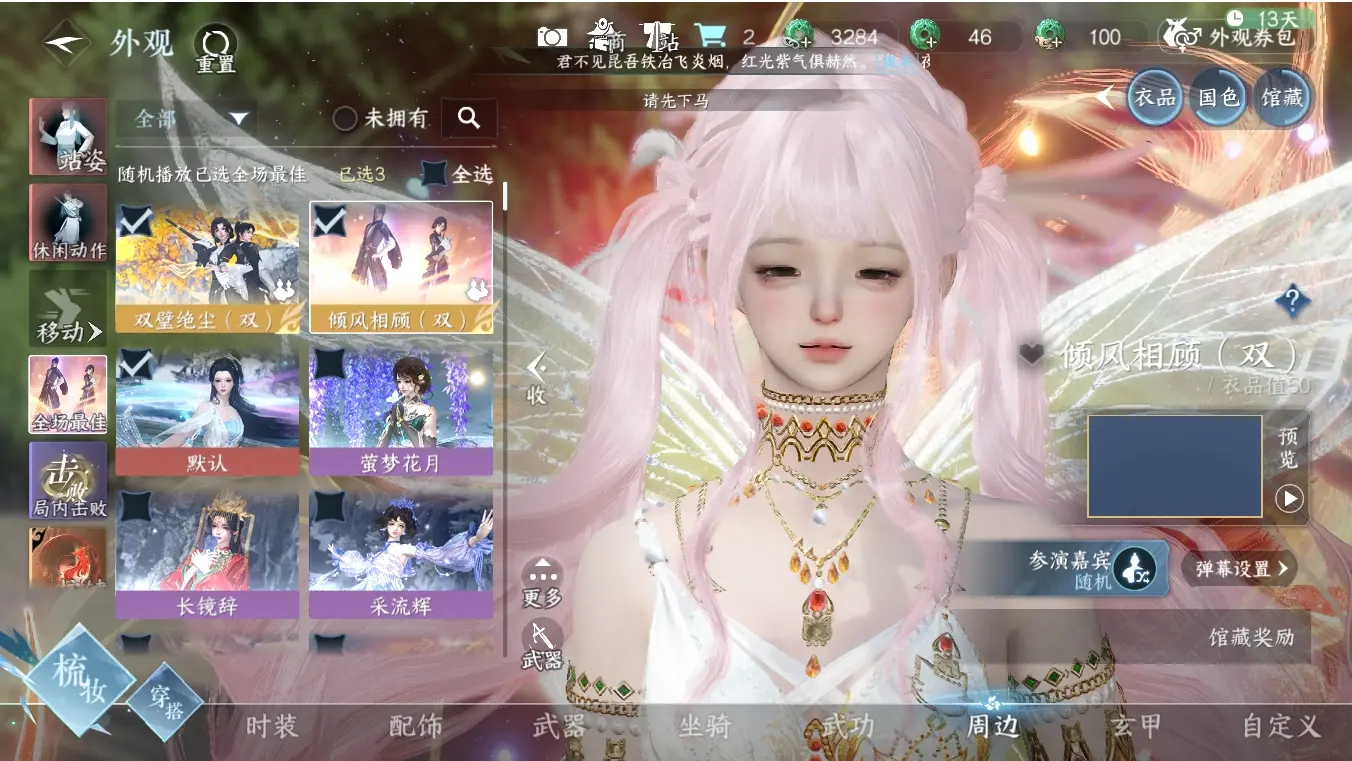Click the 随机播放已选全场最佳 label
The height and width of the screenshot is (761, 1352).
[212, 174]
